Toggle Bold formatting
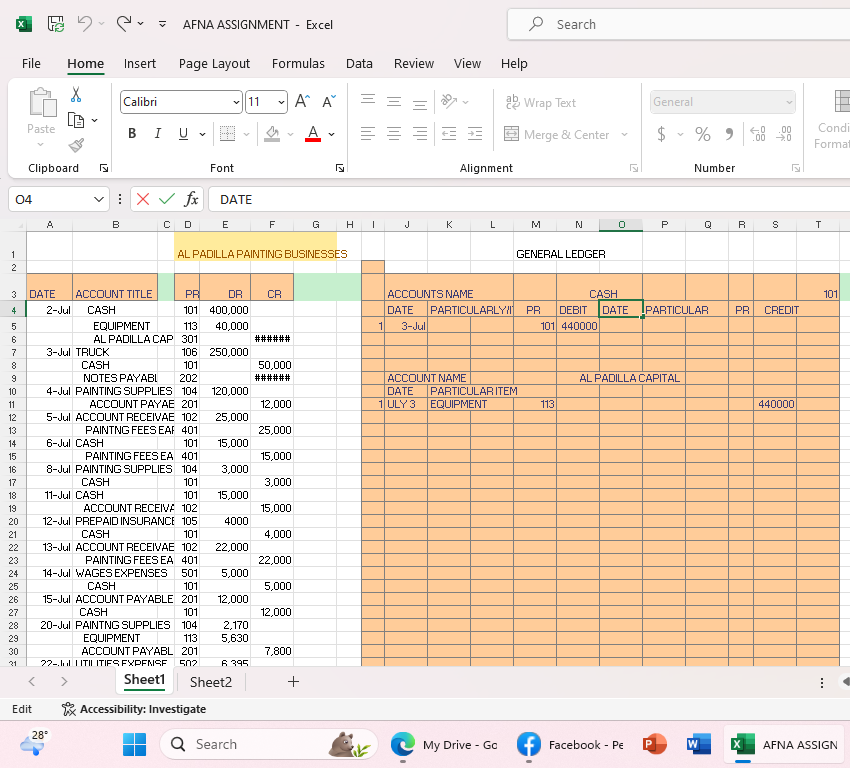850x768 pixels. pyautogui.click(x=132, y=133)
